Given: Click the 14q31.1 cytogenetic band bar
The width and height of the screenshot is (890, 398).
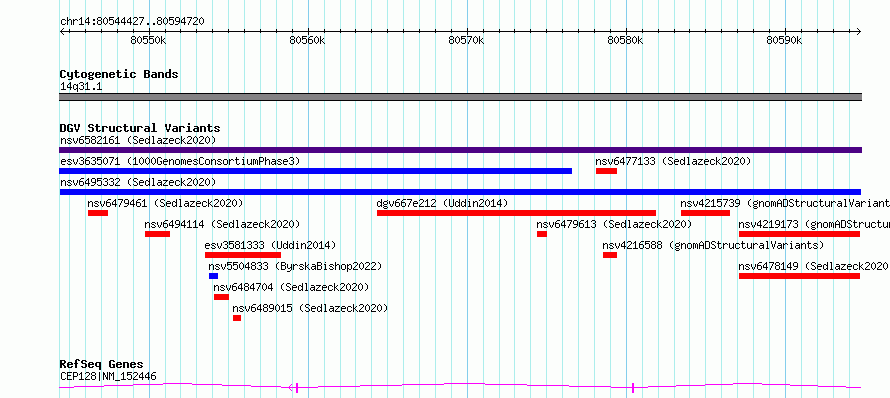Looking at the screenshot, I should tap(460, 97).
